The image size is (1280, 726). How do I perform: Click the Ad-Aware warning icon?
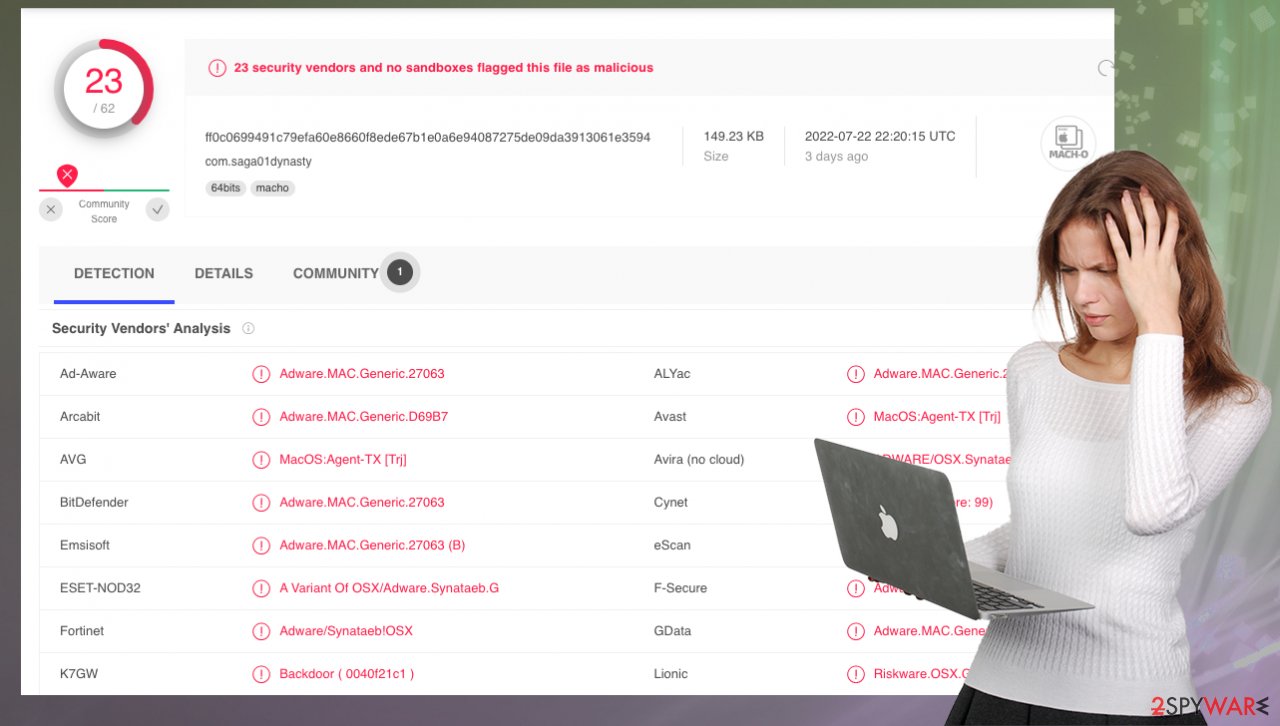click(261, 374)
